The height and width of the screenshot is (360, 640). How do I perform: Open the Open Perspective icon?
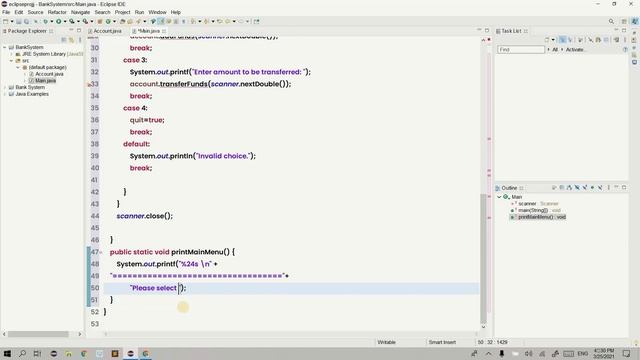(624, 21)
